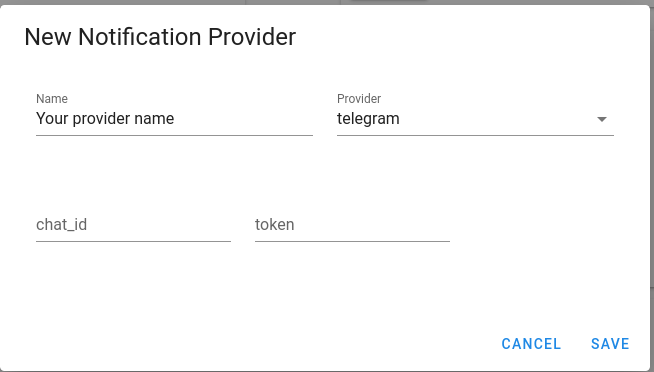Open the Provider select showing telegram

click(x=475, y=119)
